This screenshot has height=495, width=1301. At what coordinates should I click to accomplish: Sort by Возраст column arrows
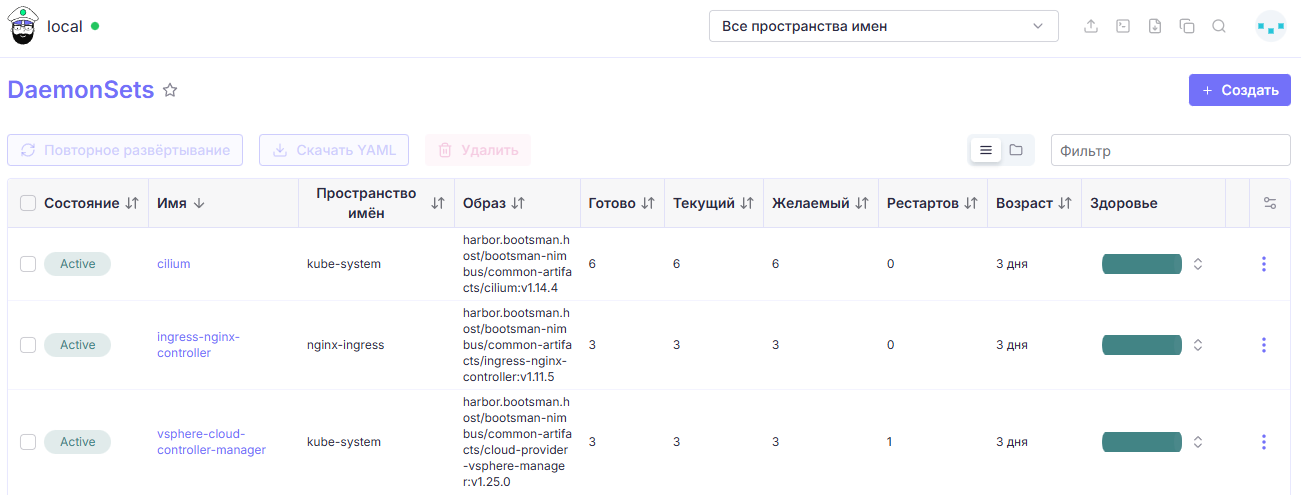tap(1065, 203)
